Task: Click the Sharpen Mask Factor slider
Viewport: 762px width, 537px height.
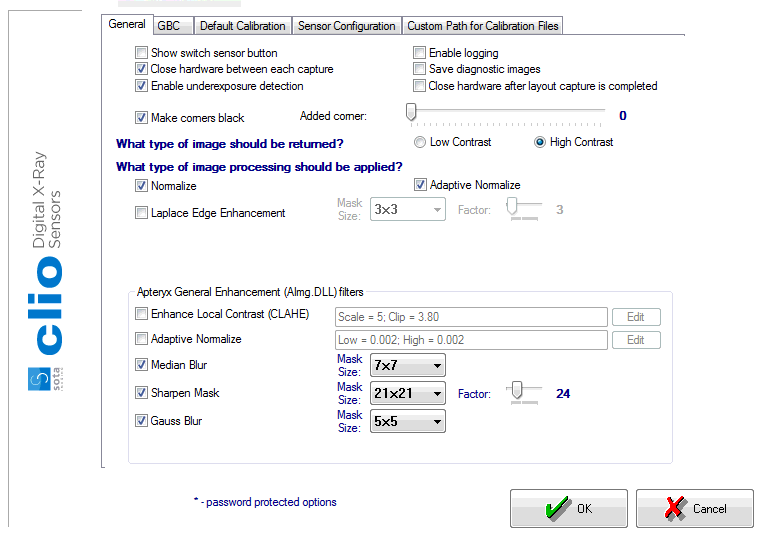Action: 518,392
